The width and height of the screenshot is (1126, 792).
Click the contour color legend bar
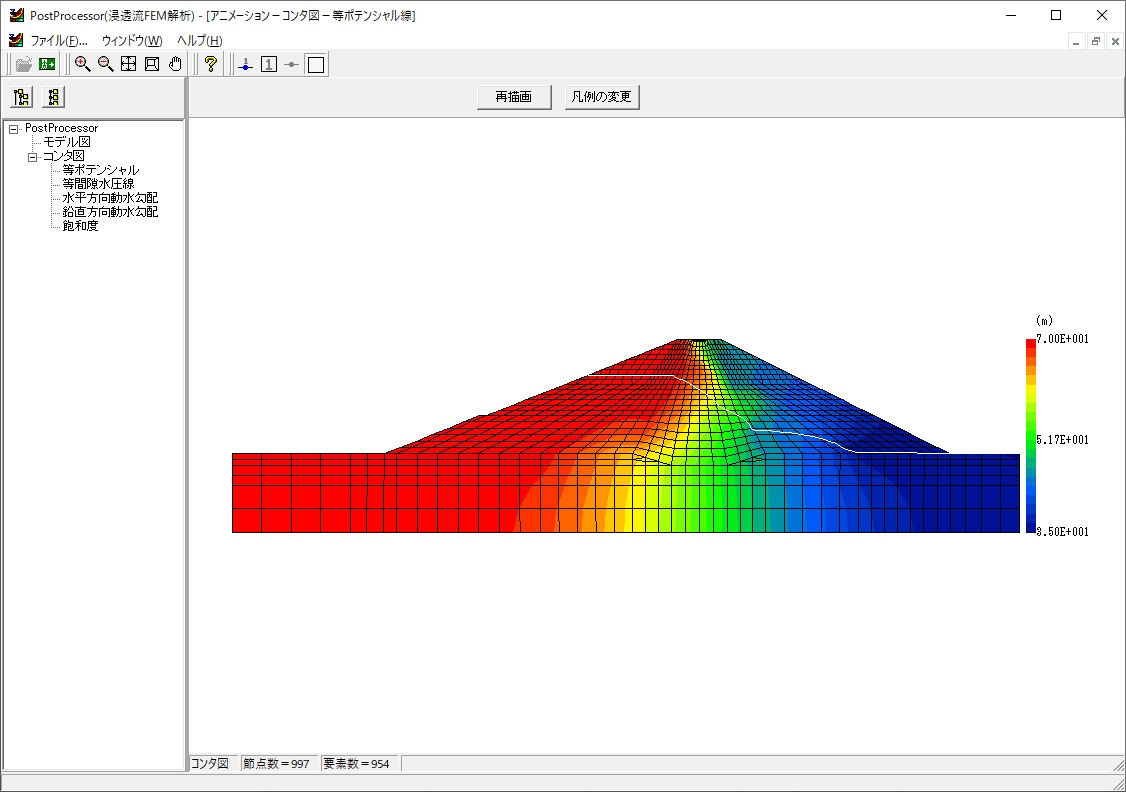1030,436
